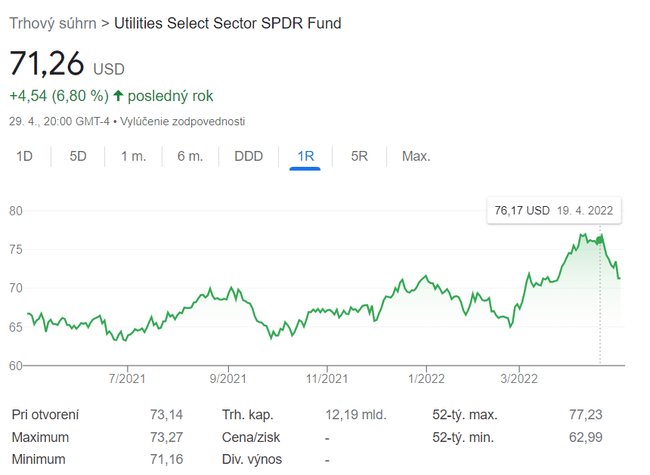
Task: Click the 1/2022 label on the x-axis
Action: 427,378
